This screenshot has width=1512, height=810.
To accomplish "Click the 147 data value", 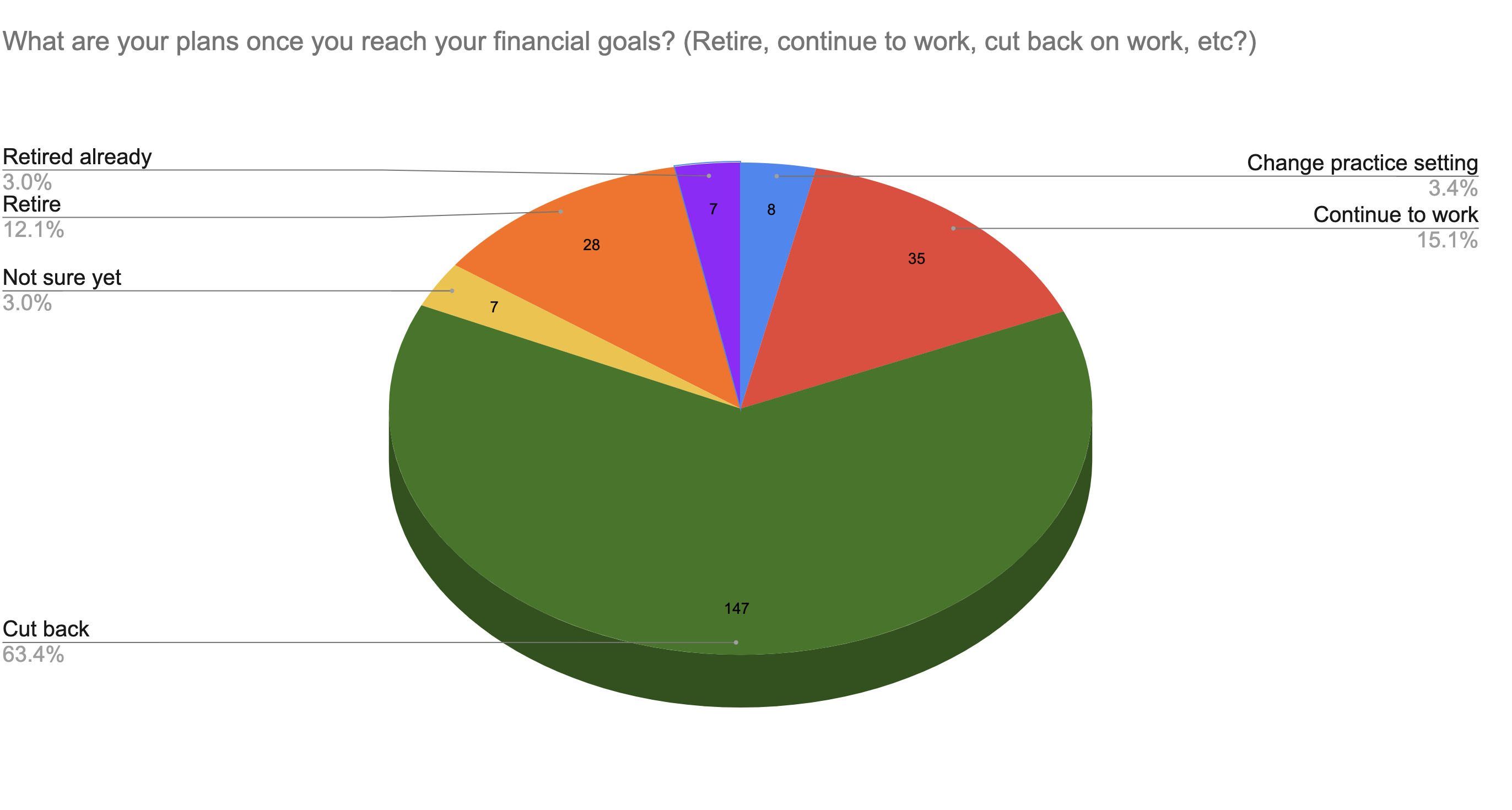I will pyautogui.click(x=737, y=609).
